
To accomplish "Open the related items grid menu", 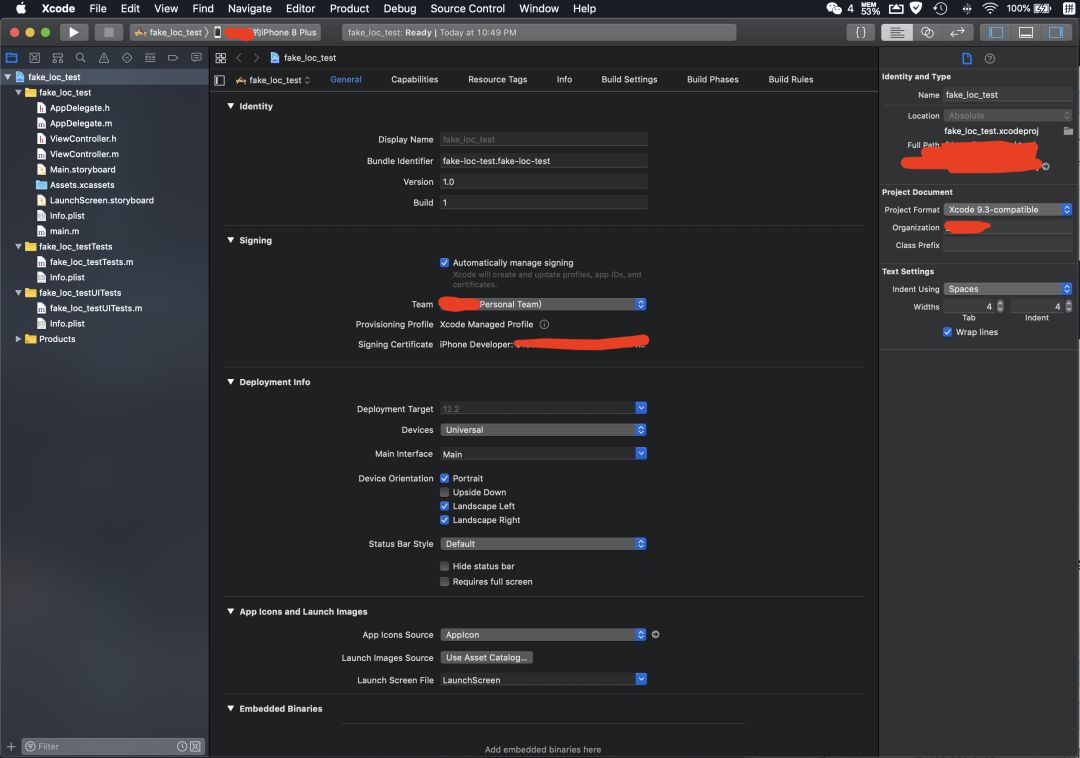I will click(220, 58).
